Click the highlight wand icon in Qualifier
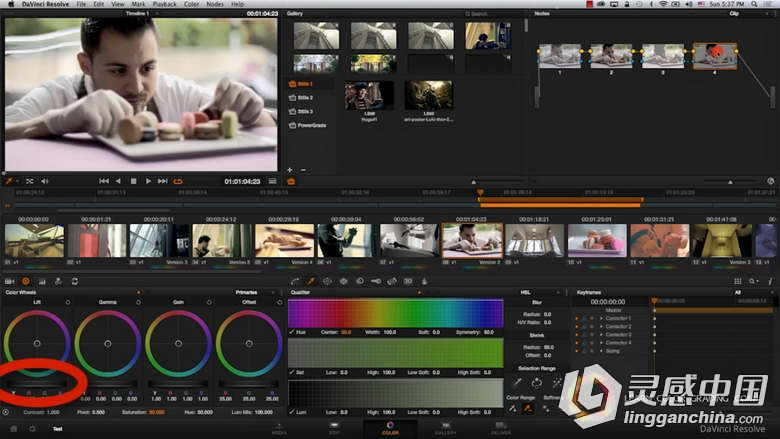780x439 pixels. click(557, 382)
